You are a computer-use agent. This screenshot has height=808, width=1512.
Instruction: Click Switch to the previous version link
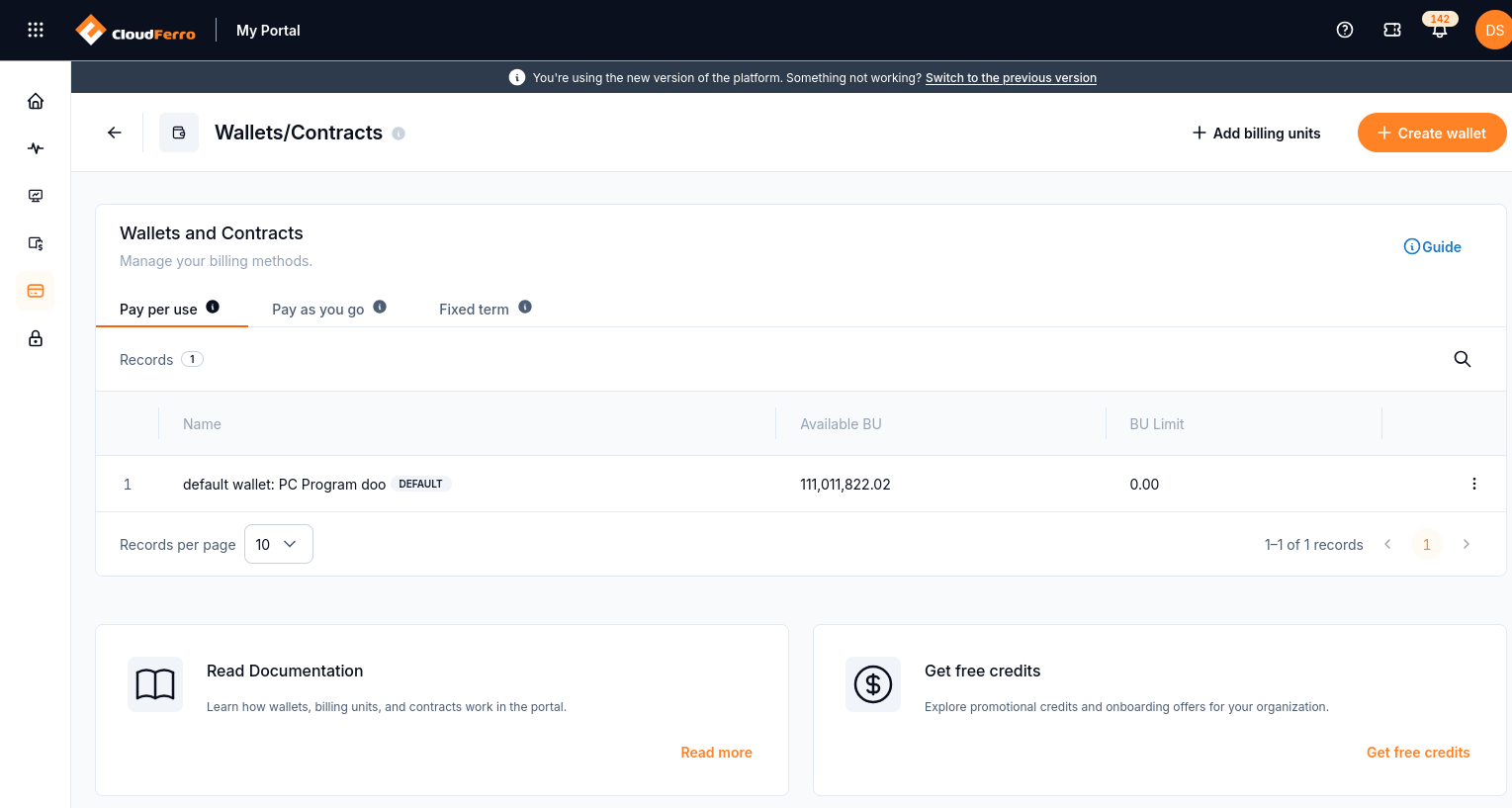tap(1011, 78)
